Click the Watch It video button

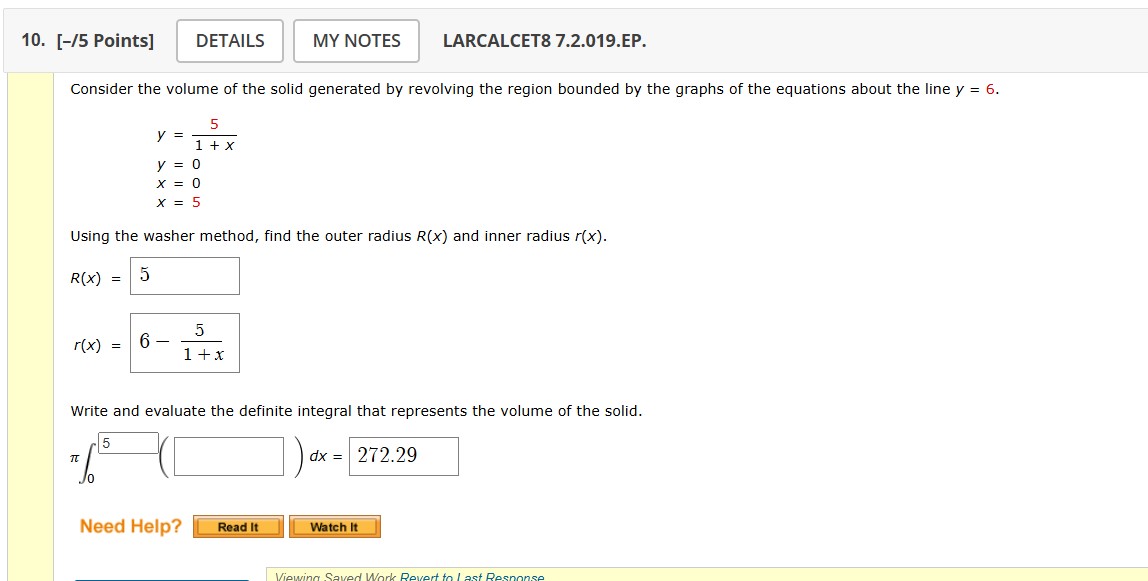(x=335, y=526)
